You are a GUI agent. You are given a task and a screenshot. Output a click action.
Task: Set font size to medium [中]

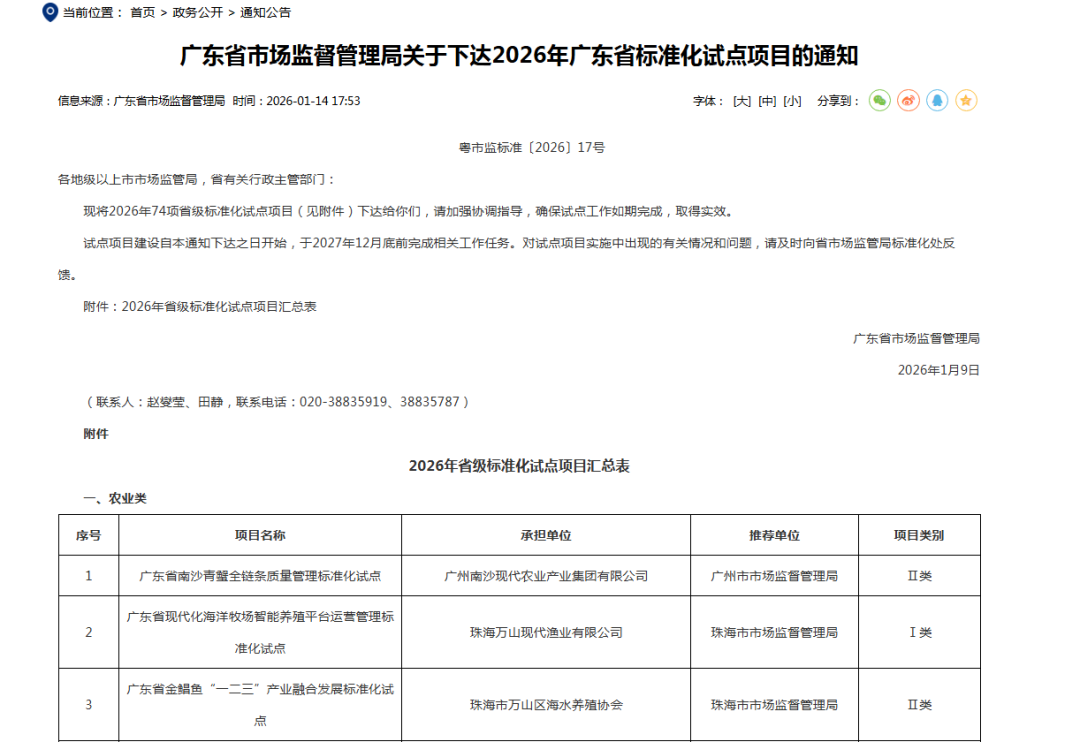click(767, 101)
